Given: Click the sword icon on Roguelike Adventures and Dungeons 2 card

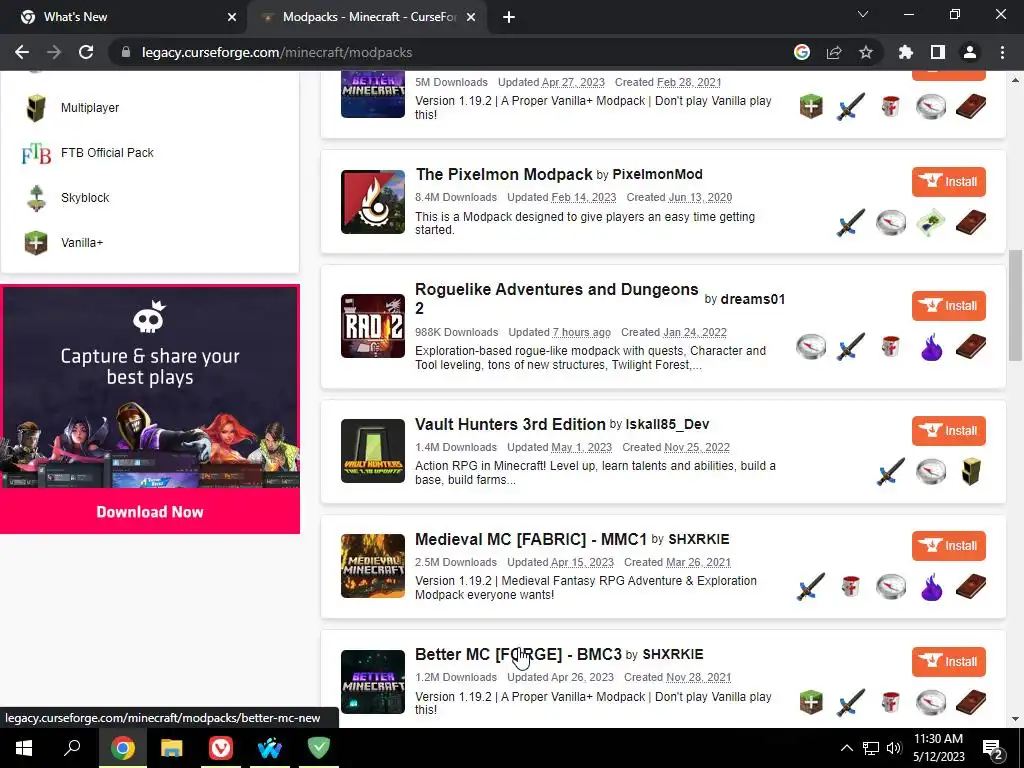Looking at the screenshot, I should 851,347.
